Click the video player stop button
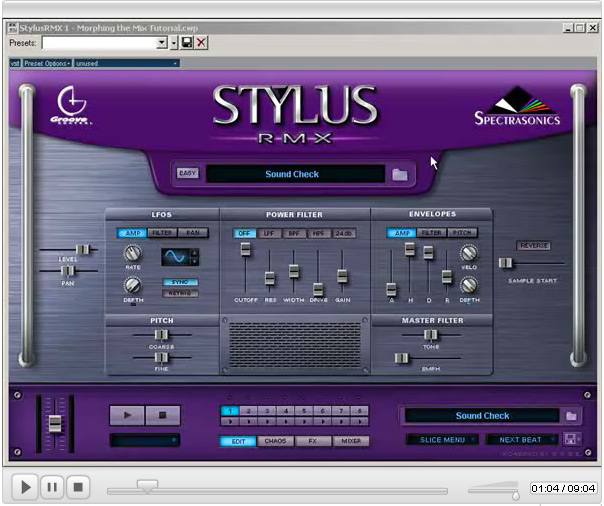The image size is (604, 506). 78,487
